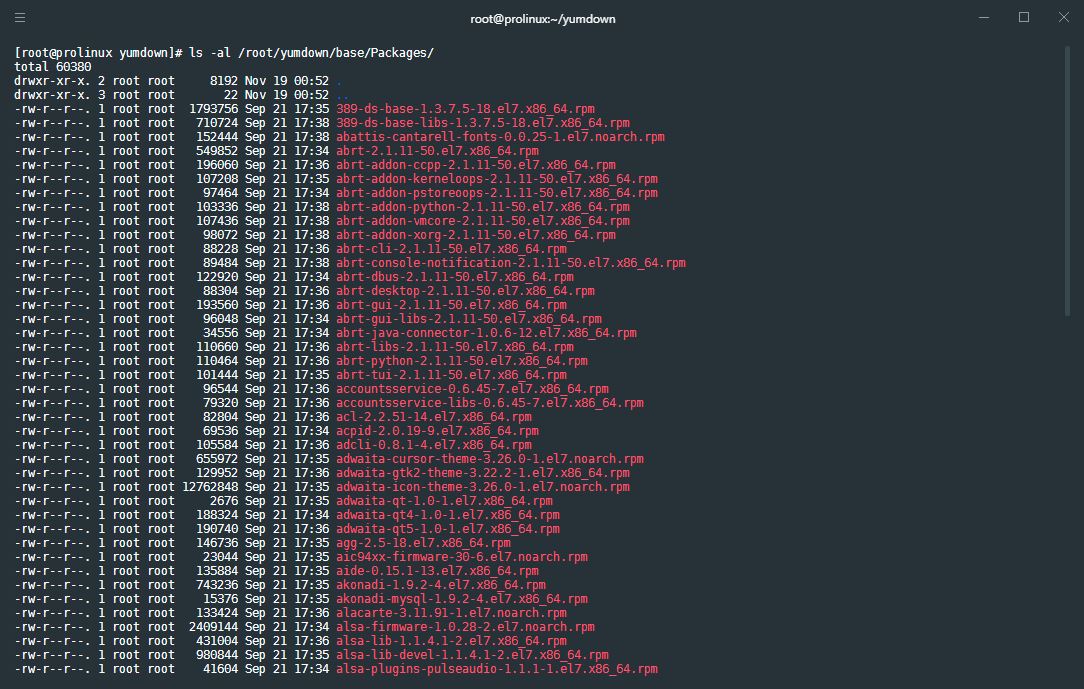The width and height of the screenshot is (1084, 689).
Task: Select alacarte-3.11.91-1.el7.noarch.rpm filename
Action: (451, 612)
